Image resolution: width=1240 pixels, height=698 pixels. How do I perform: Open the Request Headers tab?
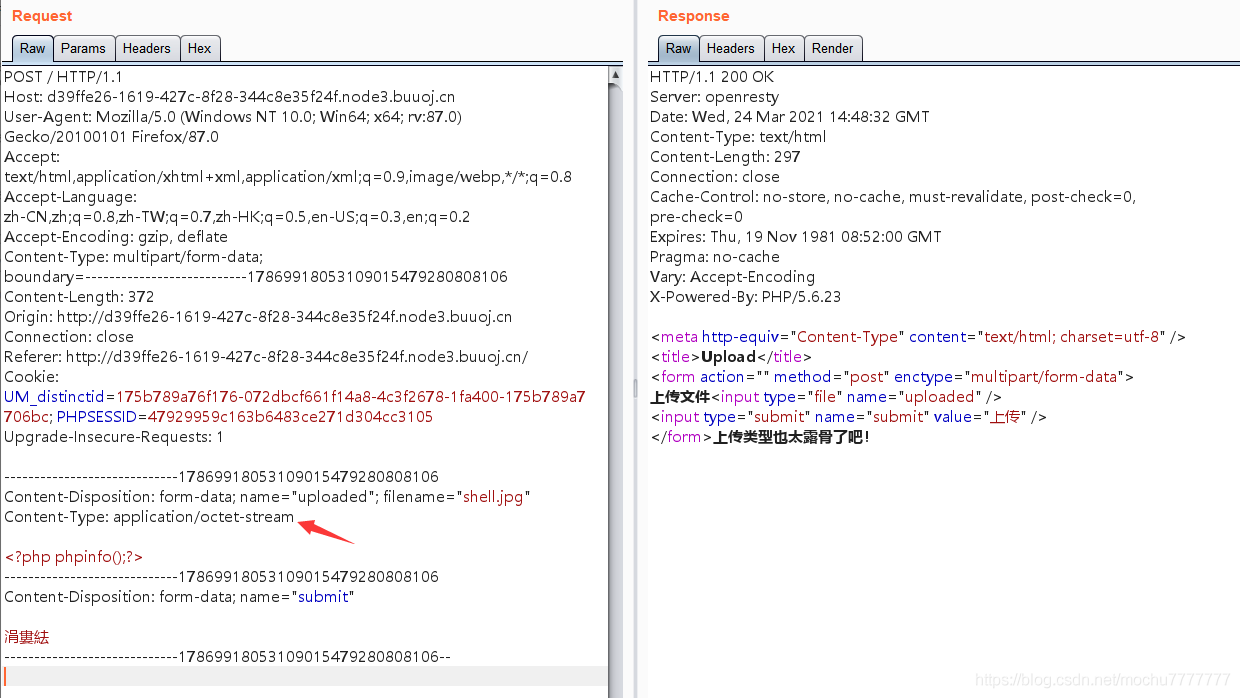click(147, 48)
